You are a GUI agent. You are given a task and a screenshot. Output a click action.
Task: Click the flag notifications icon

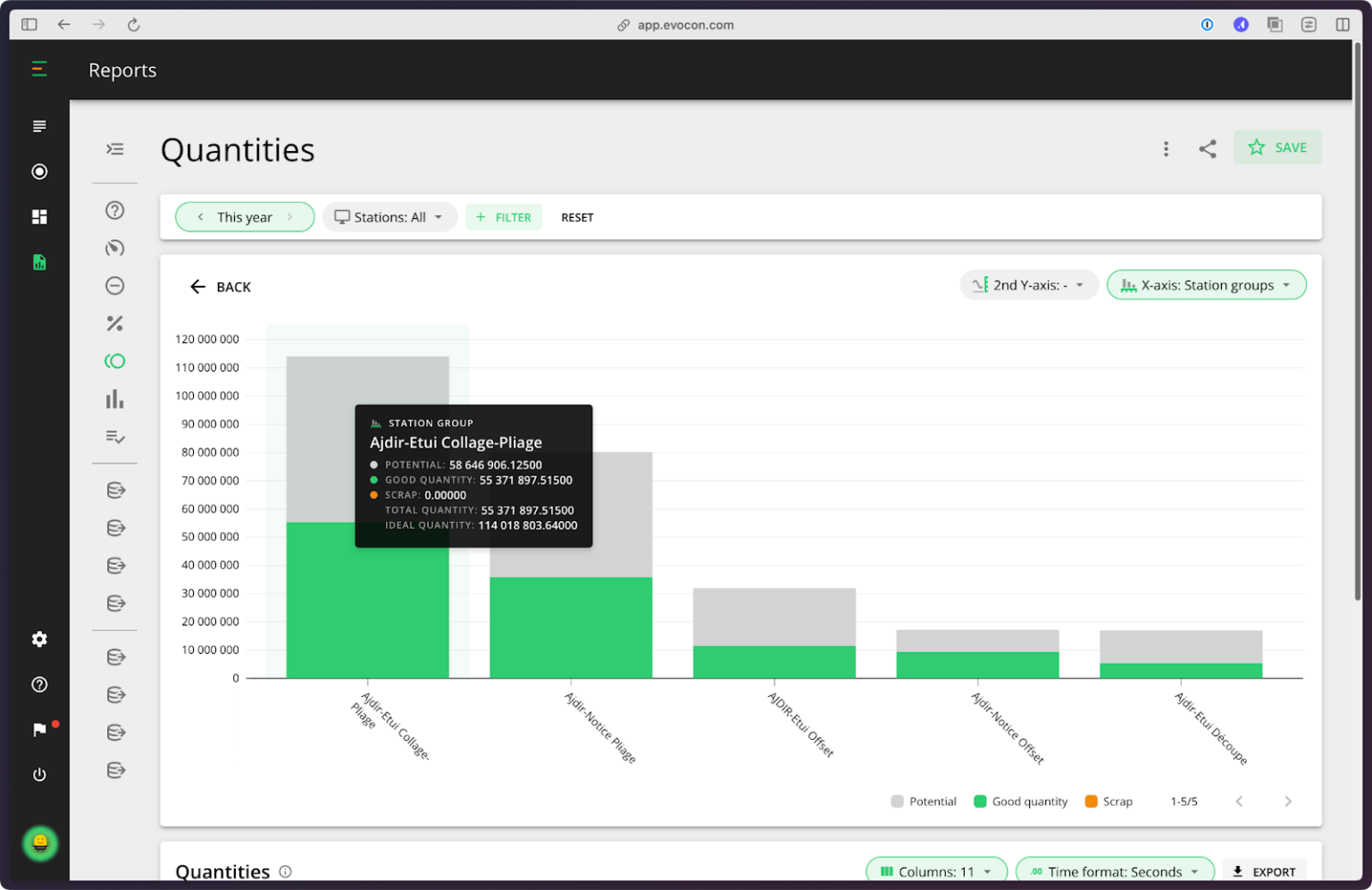(39, 730)
